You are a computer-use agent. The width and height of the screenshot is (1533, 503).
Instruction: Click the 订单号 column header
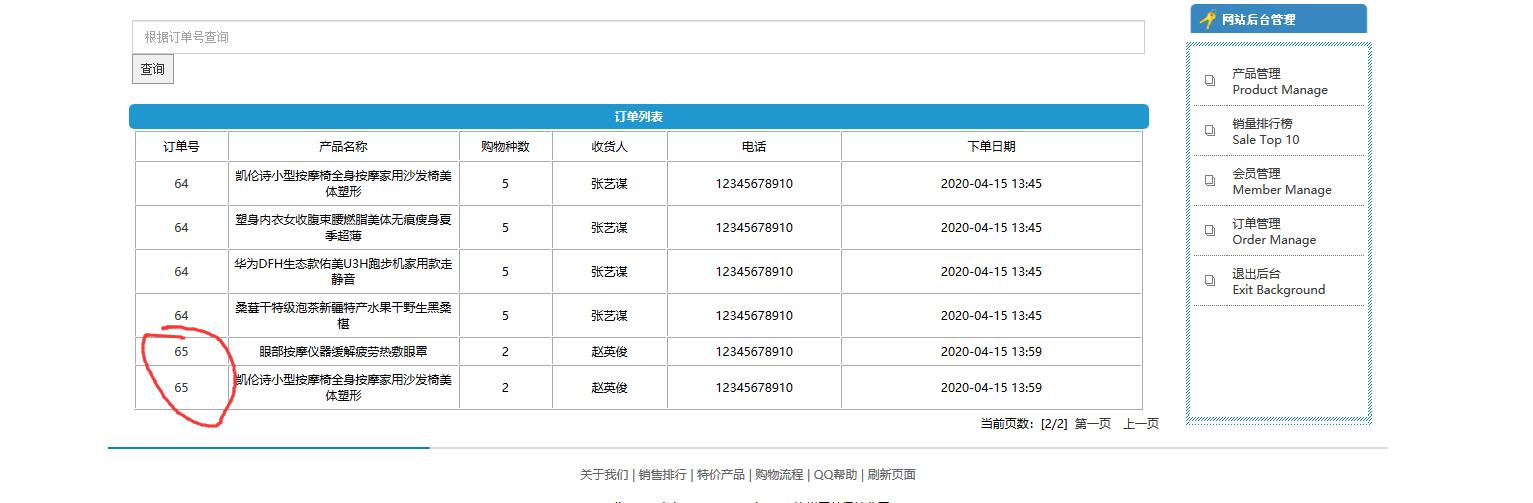(x=181, y=146)
